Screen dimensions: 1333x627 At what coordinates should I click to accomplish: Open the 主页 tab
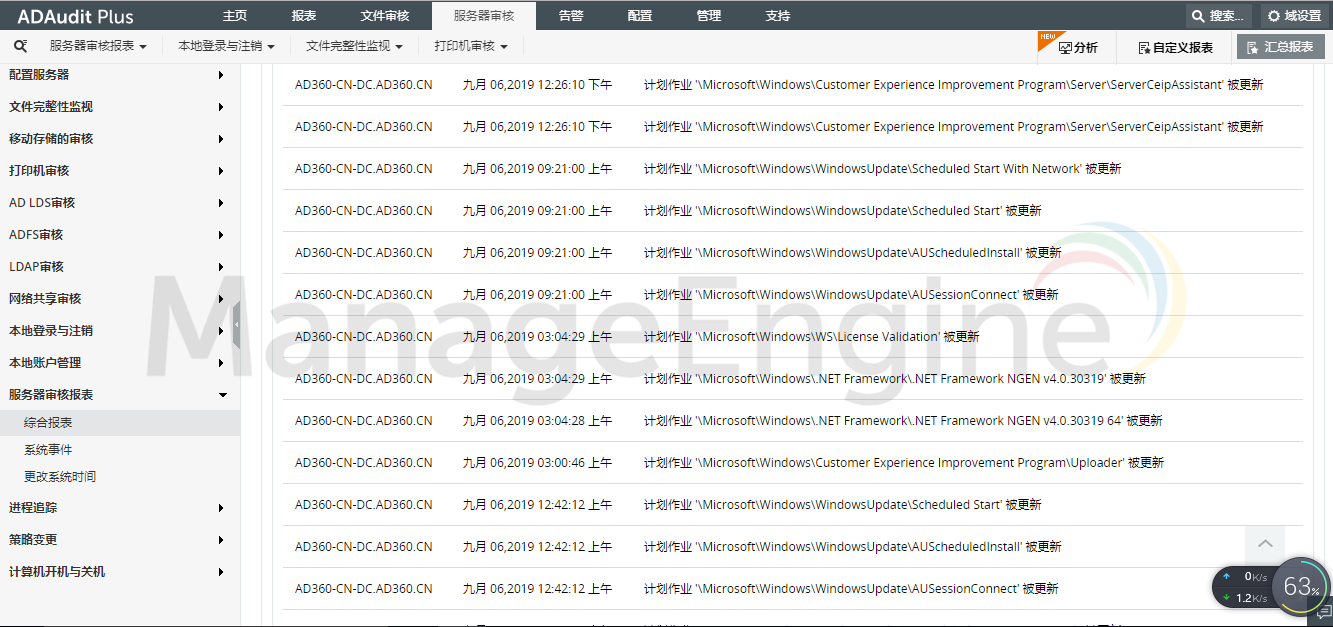click(x=235, y=16)
